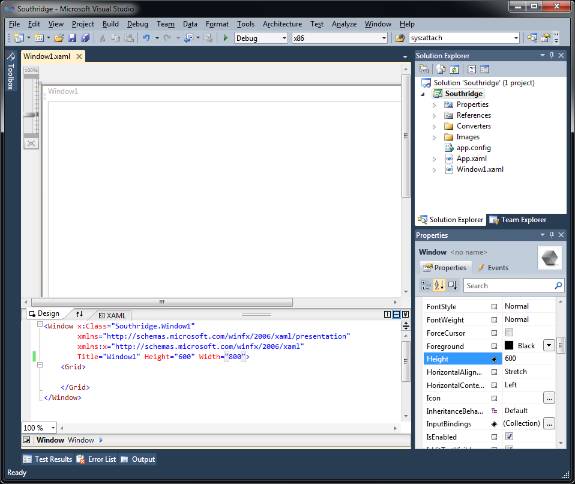Open the x86 platform dropdown
Viewport: 575px width, 484px height.
tap(384, 38)
